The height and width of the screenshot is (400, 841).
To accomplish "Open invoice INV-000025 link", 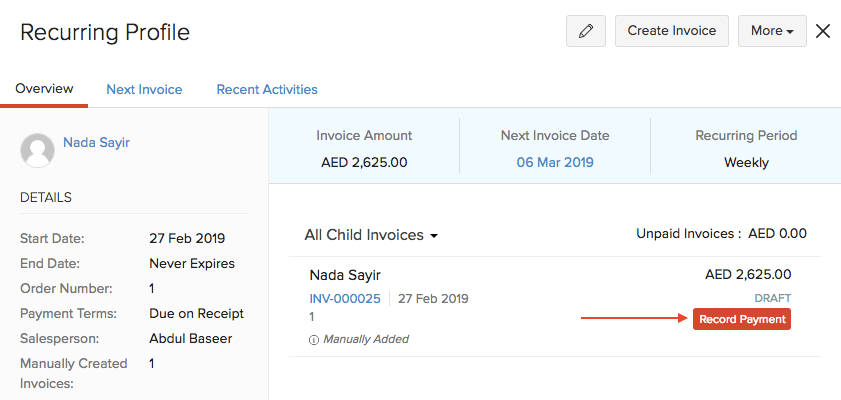I will 345,298.
